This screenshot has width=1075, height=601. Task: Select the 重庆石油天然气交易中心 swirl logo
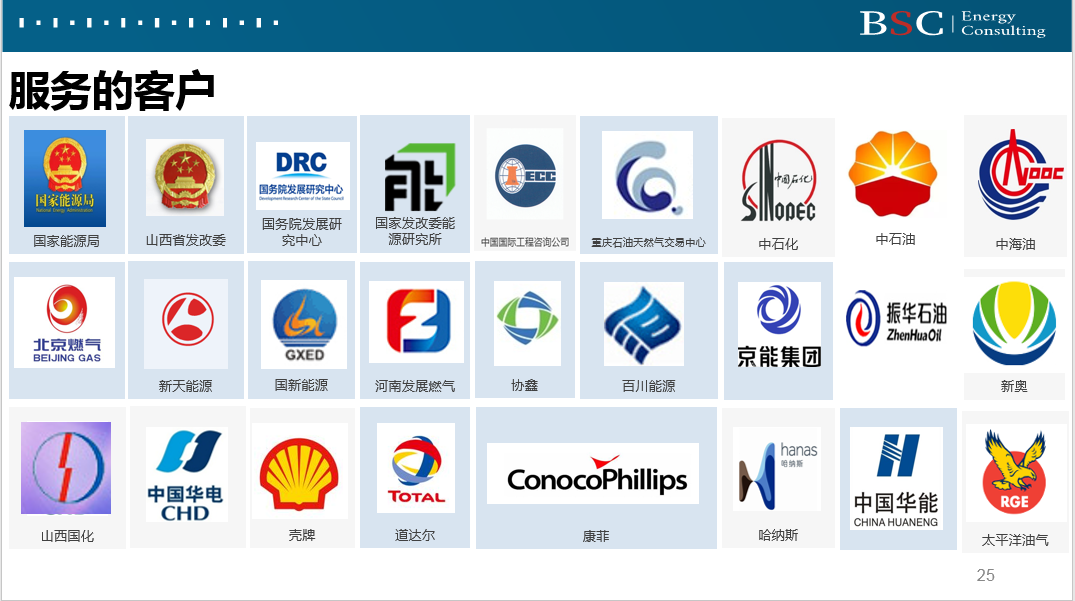click(x=647, y=175)
